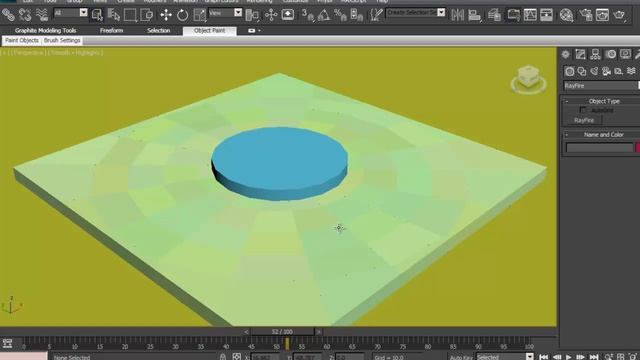Click Select and Manipulate icon
This screenshot has height=360, width=640.
[x=271, y=15]
